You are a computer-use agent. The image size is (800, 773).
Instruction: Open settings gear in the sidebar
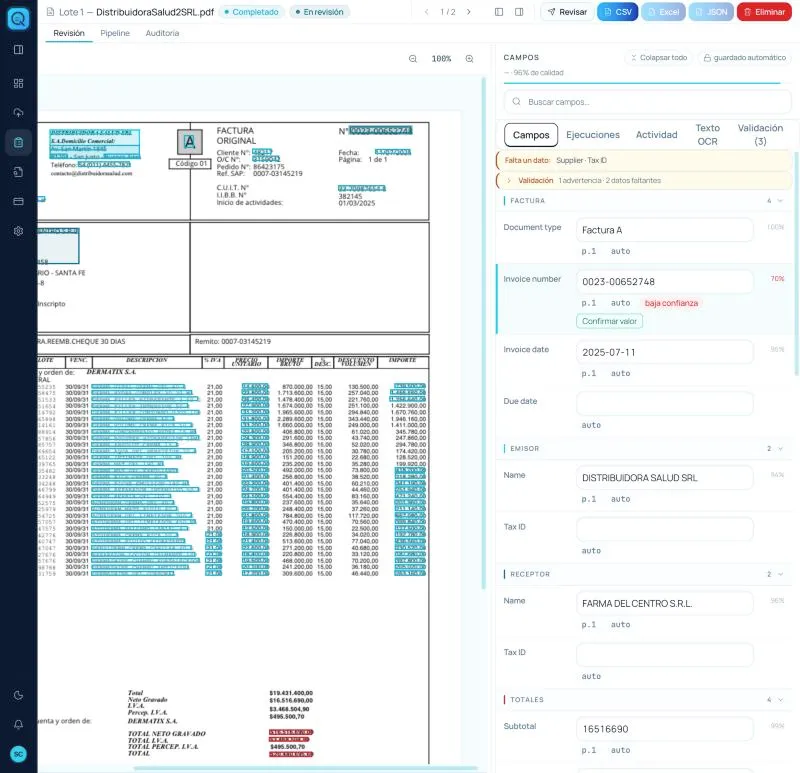click(18, 231)
